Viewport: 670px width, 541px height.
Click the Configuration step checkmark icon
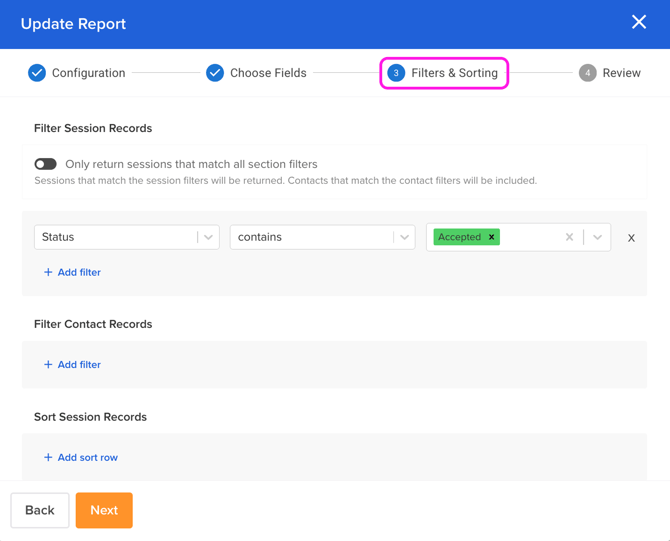point(37,73)
